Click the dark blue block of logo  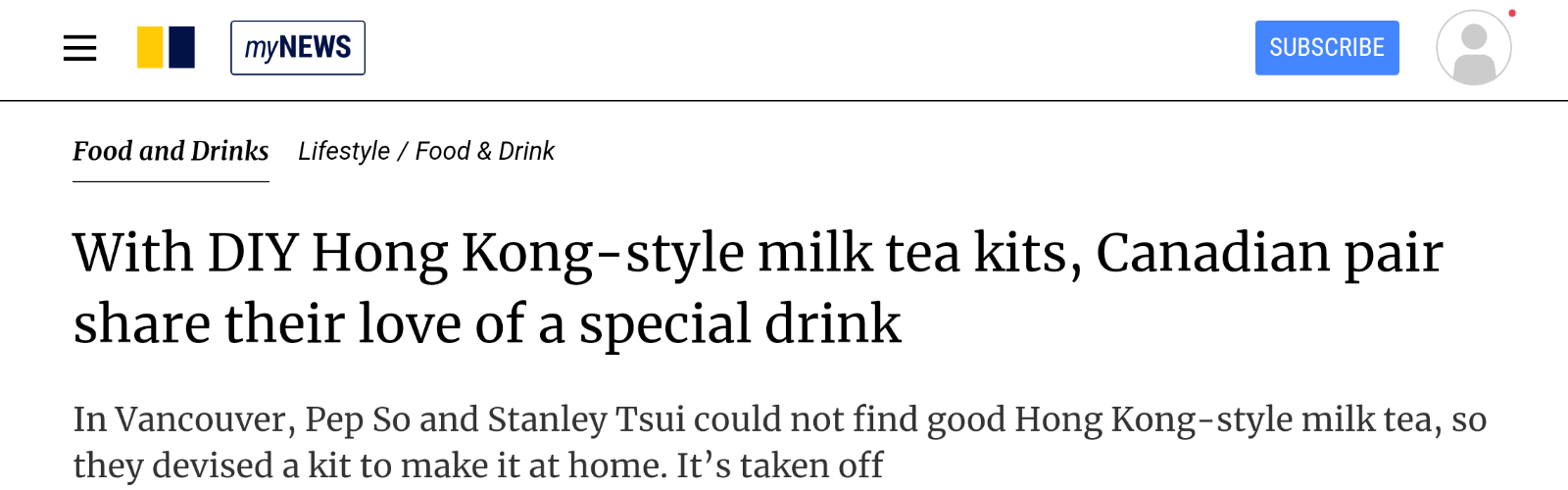[182, 48]
